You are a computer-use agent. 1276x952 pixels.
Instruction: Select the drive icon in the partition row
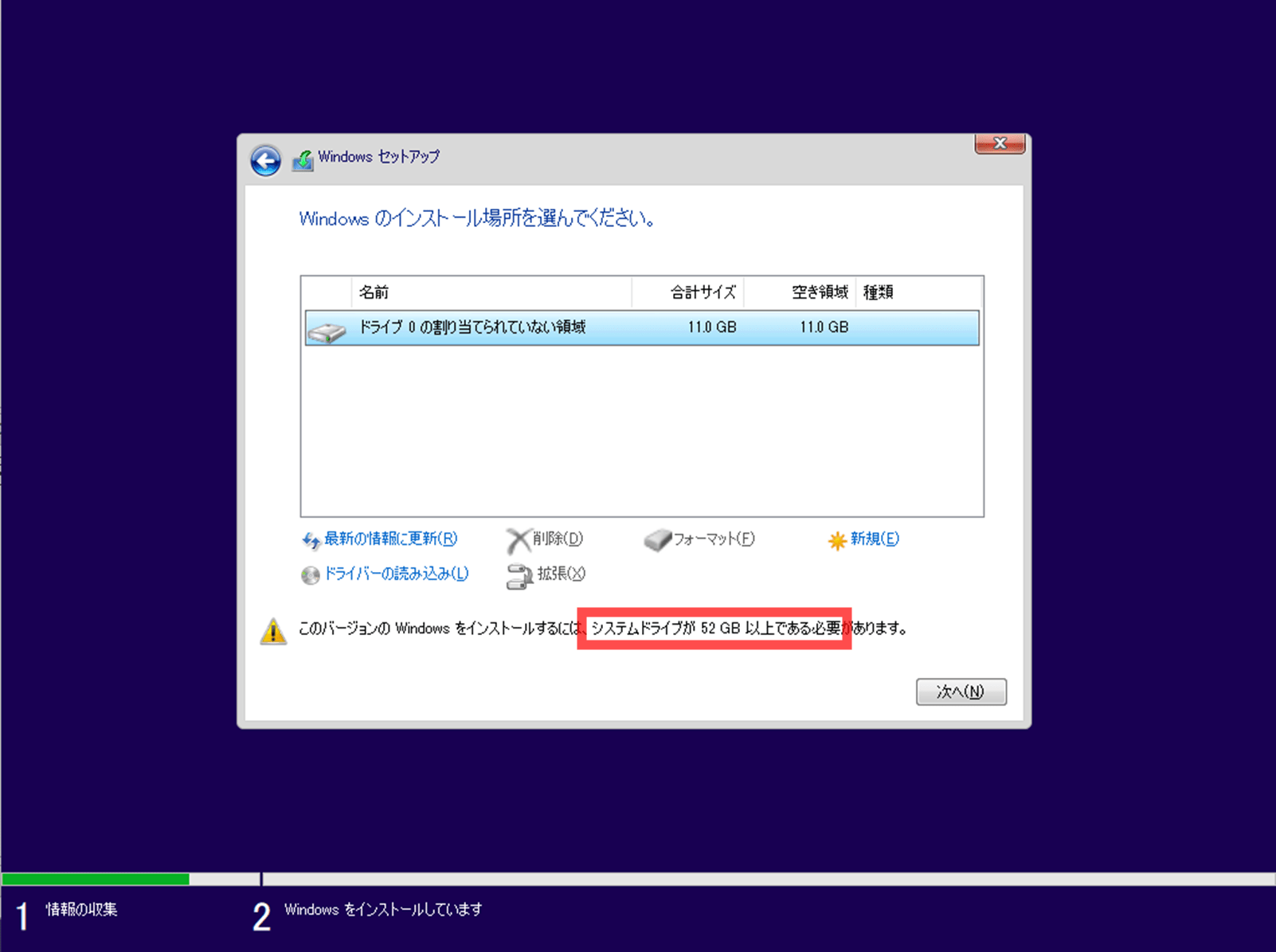click(x=327, y=331)
